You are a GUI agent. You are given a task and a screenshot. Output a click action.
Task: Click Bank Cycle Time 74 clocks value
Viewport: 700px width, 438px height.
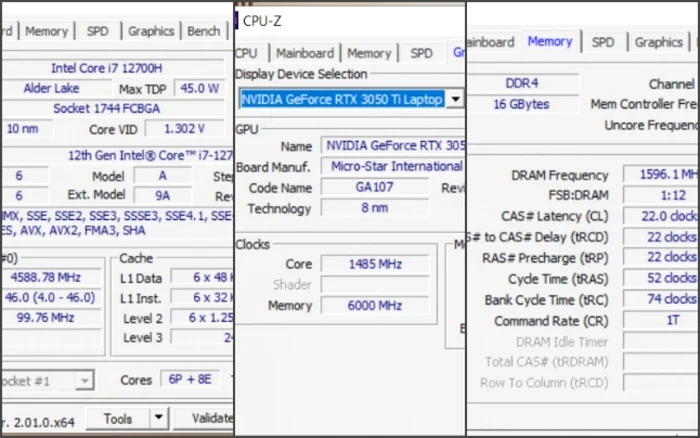pos(661,299)
